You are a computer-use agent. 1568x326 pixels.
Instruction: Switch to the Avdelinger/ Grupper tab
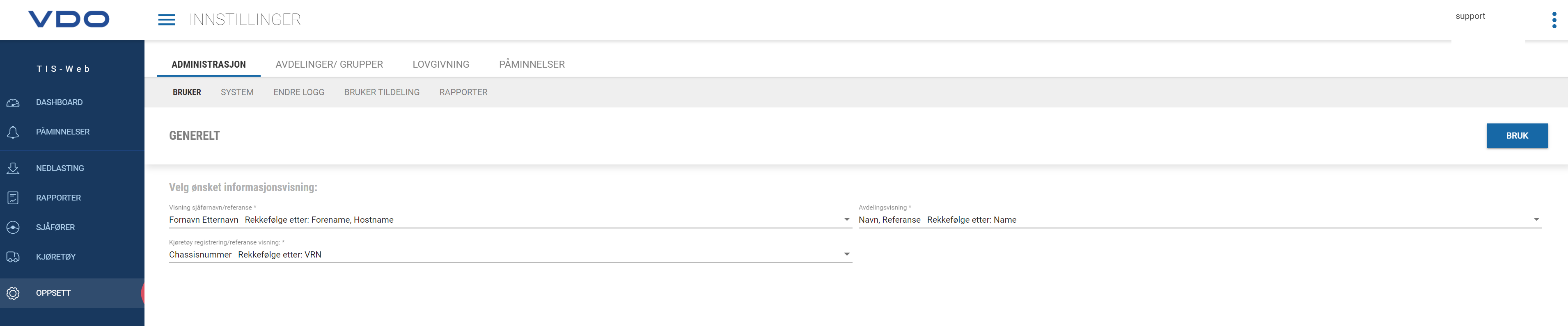(x=329, y=64)
